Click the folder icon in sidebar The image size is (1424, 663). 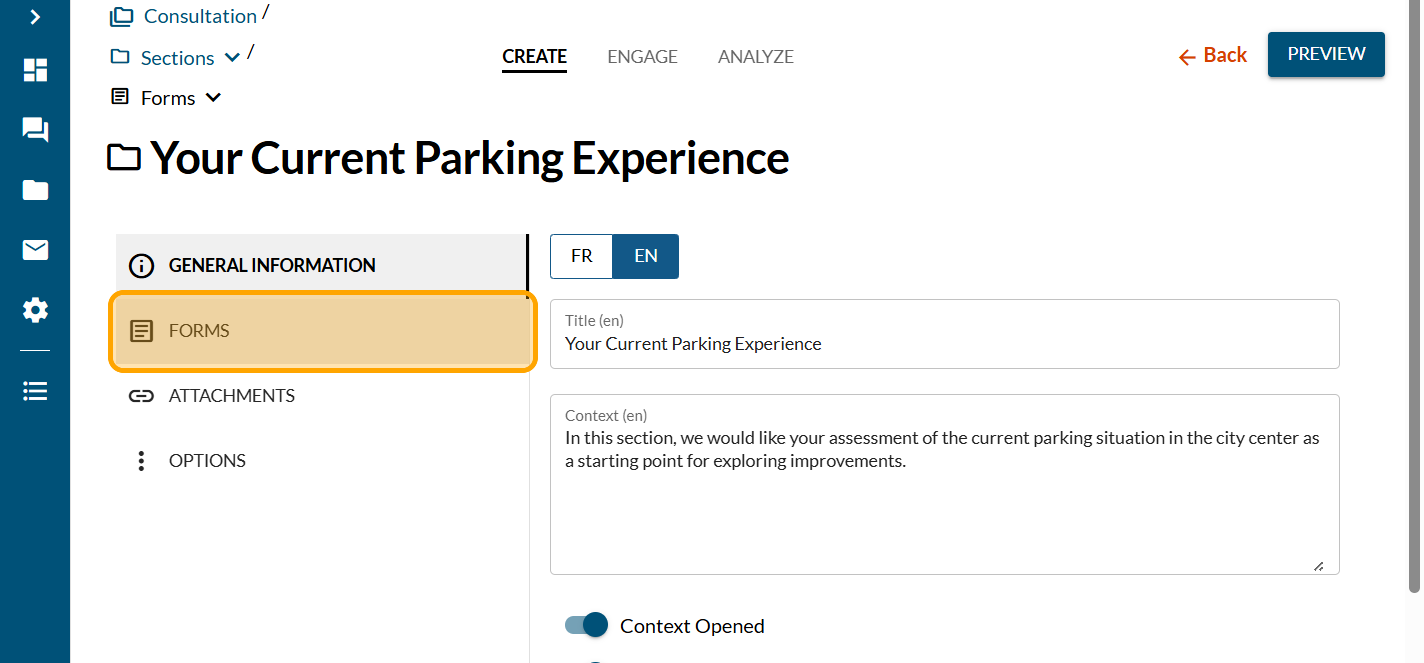35,190
